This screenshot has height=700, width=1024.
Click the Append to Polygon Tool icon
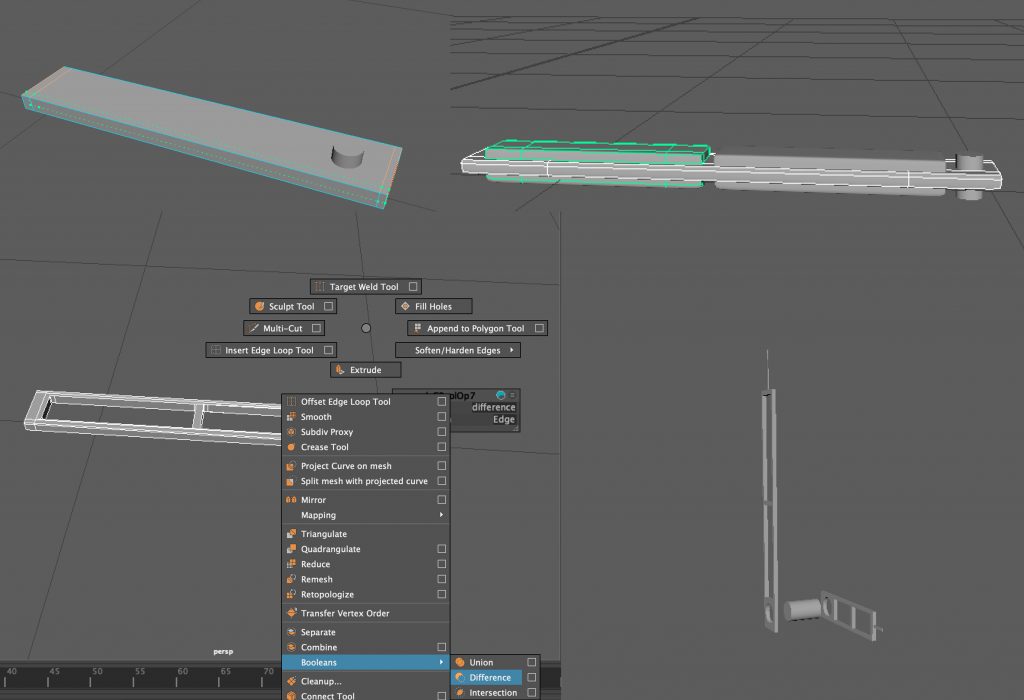click(x=417, y=328)
